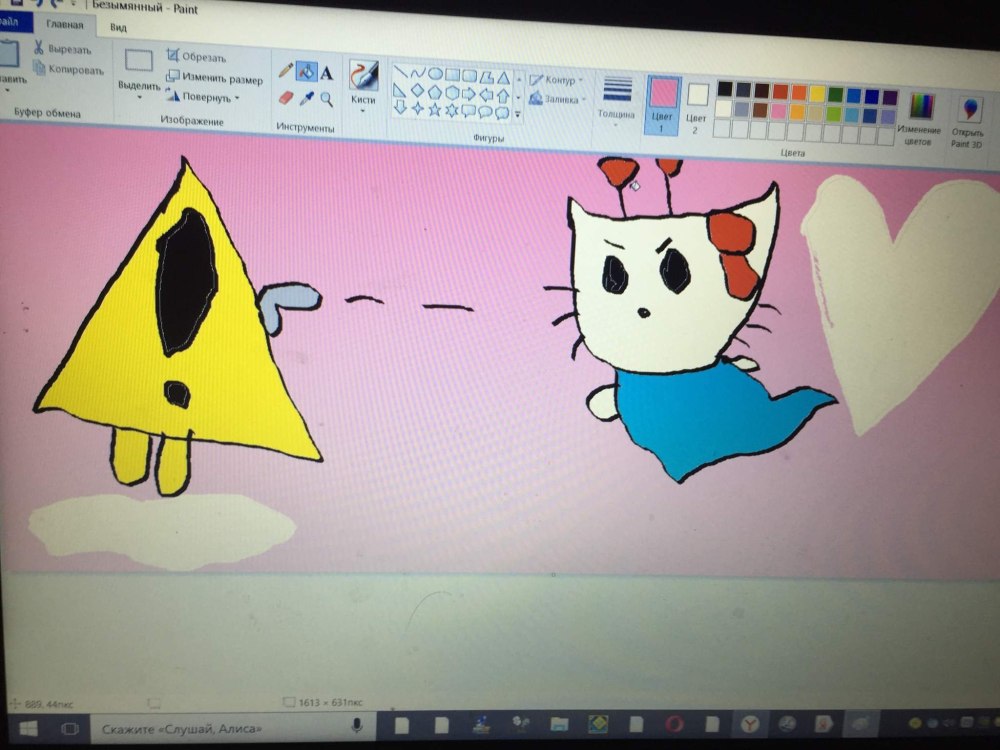
Task: Choose the Curve shape
Action: click(x=418, y=73)
